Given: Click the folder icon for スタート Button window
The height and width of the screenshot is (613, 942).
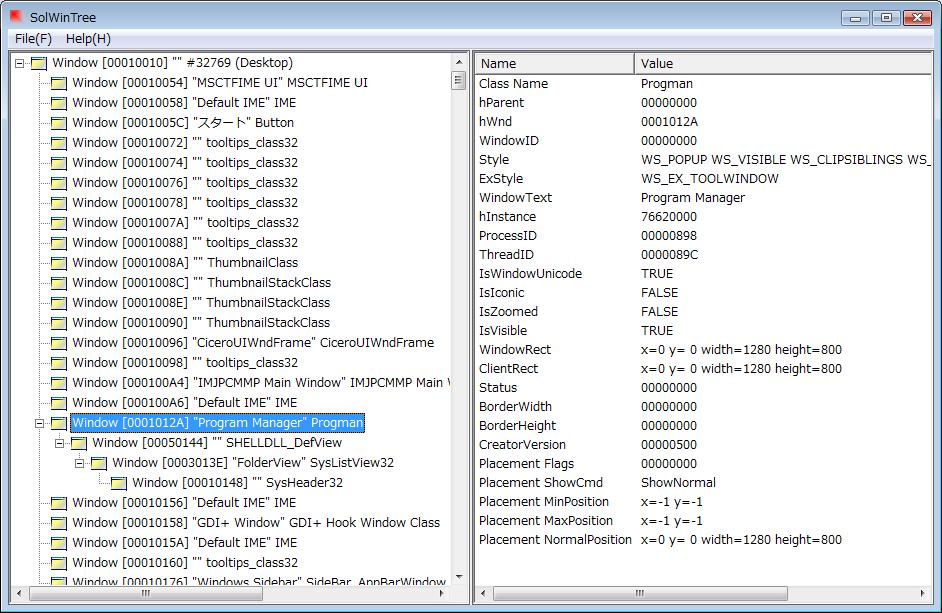Looking at the screenshot, I should point(59,123).
